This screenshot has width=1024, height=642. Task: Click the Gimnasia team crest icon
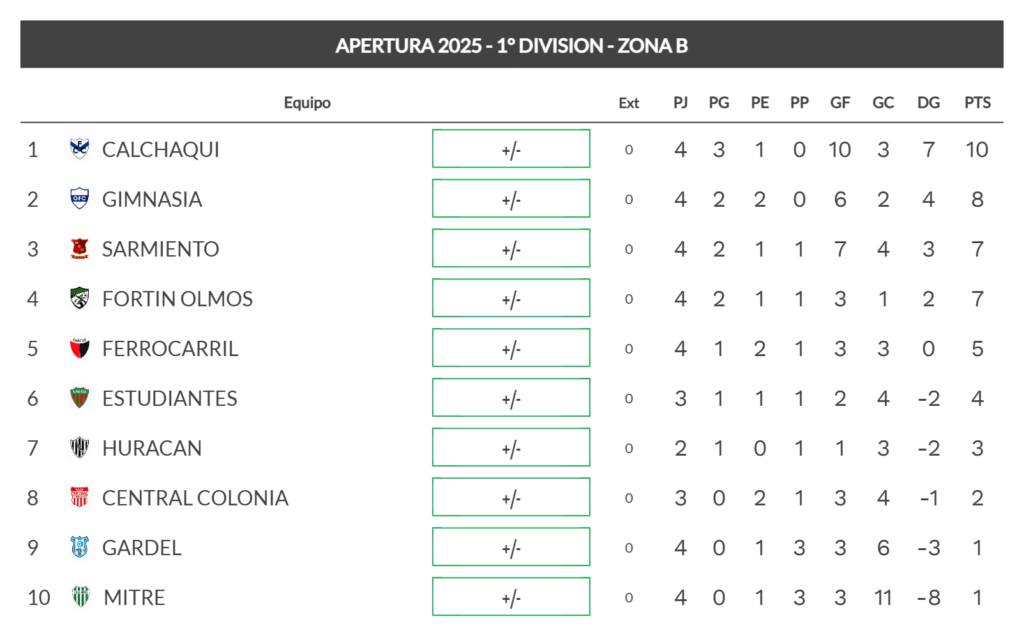(80, 199)
